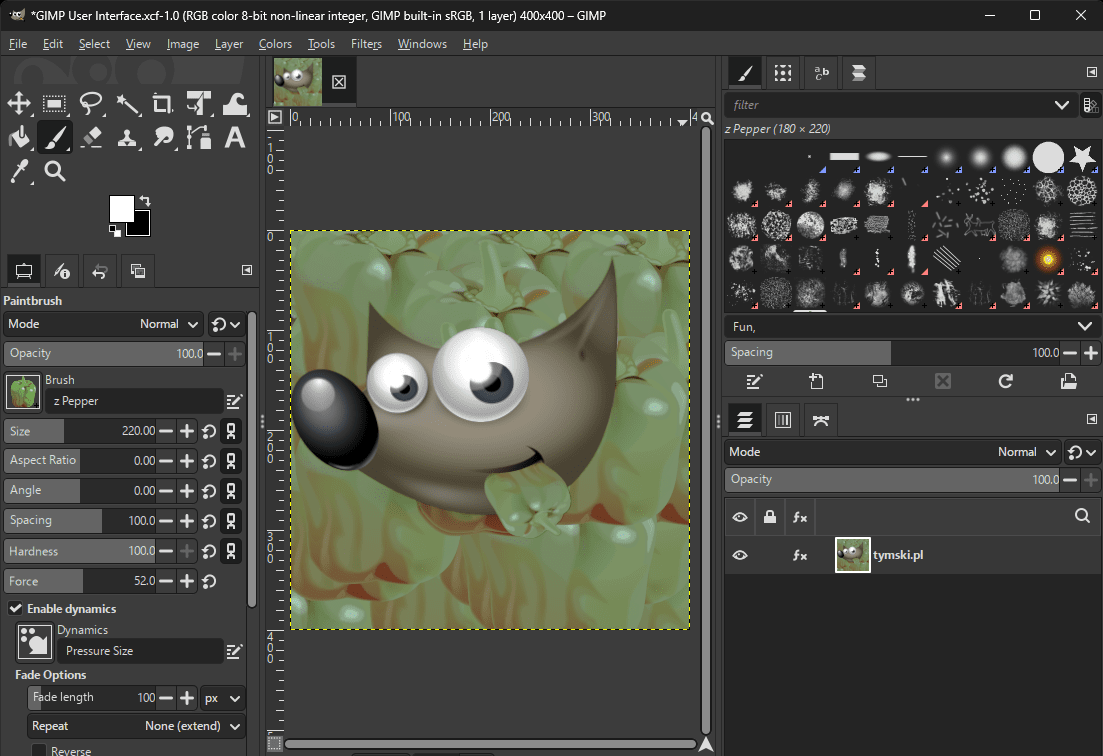Viewport: 1103px width, 756px height.
Task: Select the Move tool
Action: [x=19, y=103]
